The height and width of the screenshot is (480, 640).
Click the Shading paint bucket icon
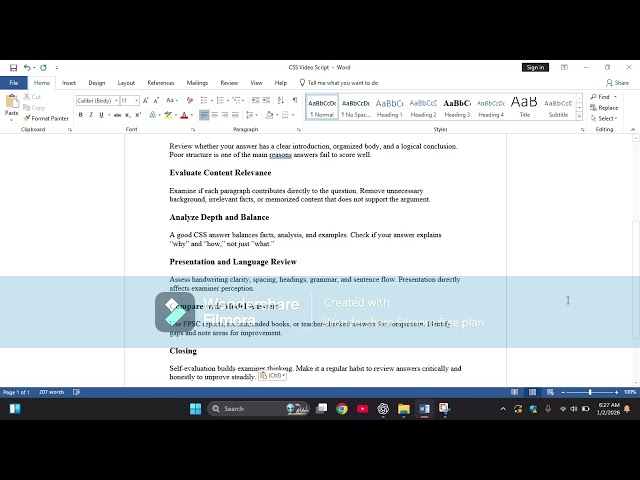tap(269, 115)
